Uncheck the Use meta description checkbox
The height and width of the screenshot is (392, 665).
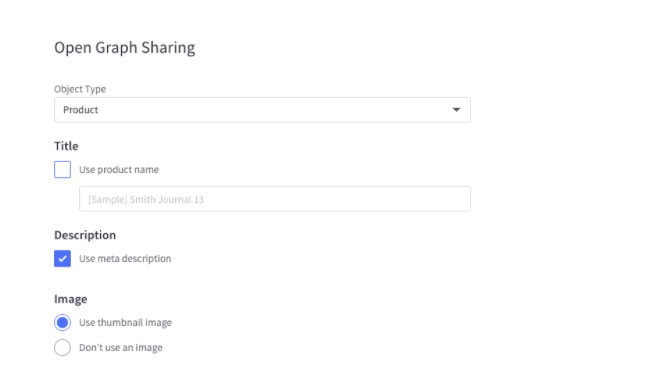point(62,259)
